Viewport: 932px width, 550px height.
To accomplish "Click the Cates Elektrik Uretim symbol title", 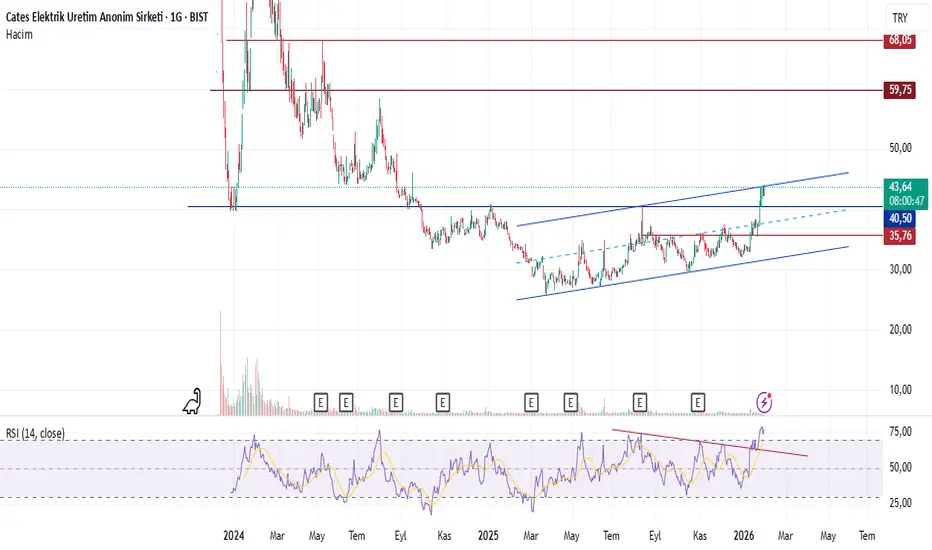I will [x=107, y=17].
